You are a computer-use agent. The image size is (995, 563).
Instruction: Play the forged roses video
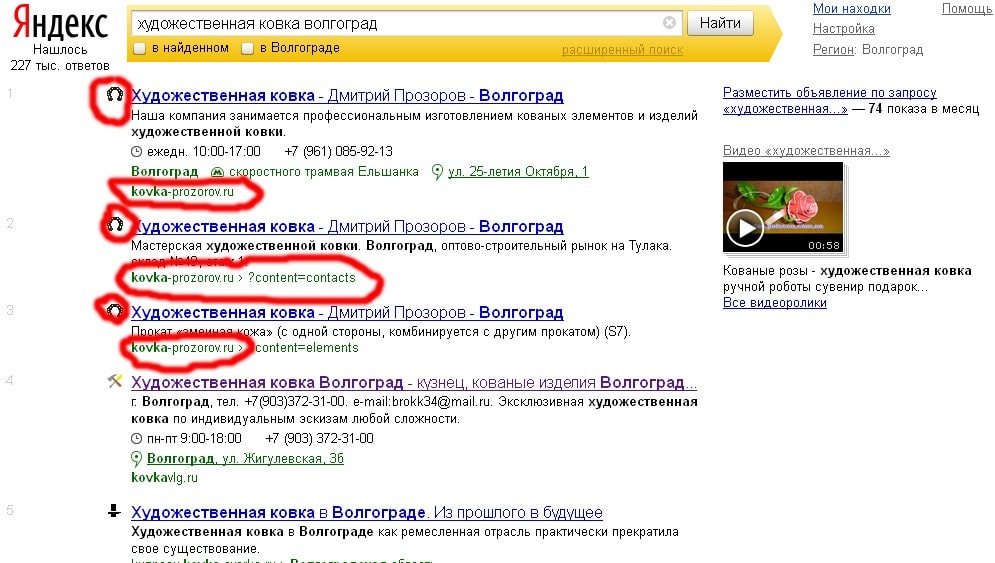pos(745,227)
